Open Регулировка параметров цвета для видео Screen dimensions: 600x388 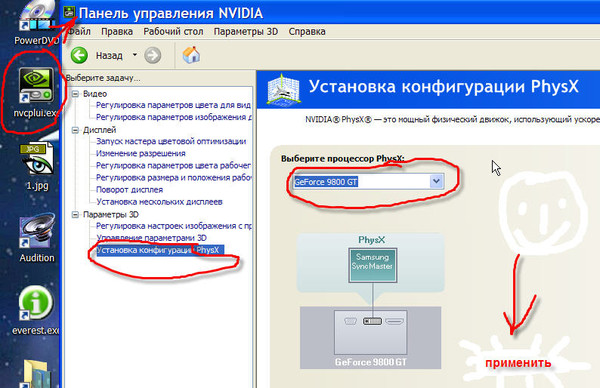[x=173, y=105]
